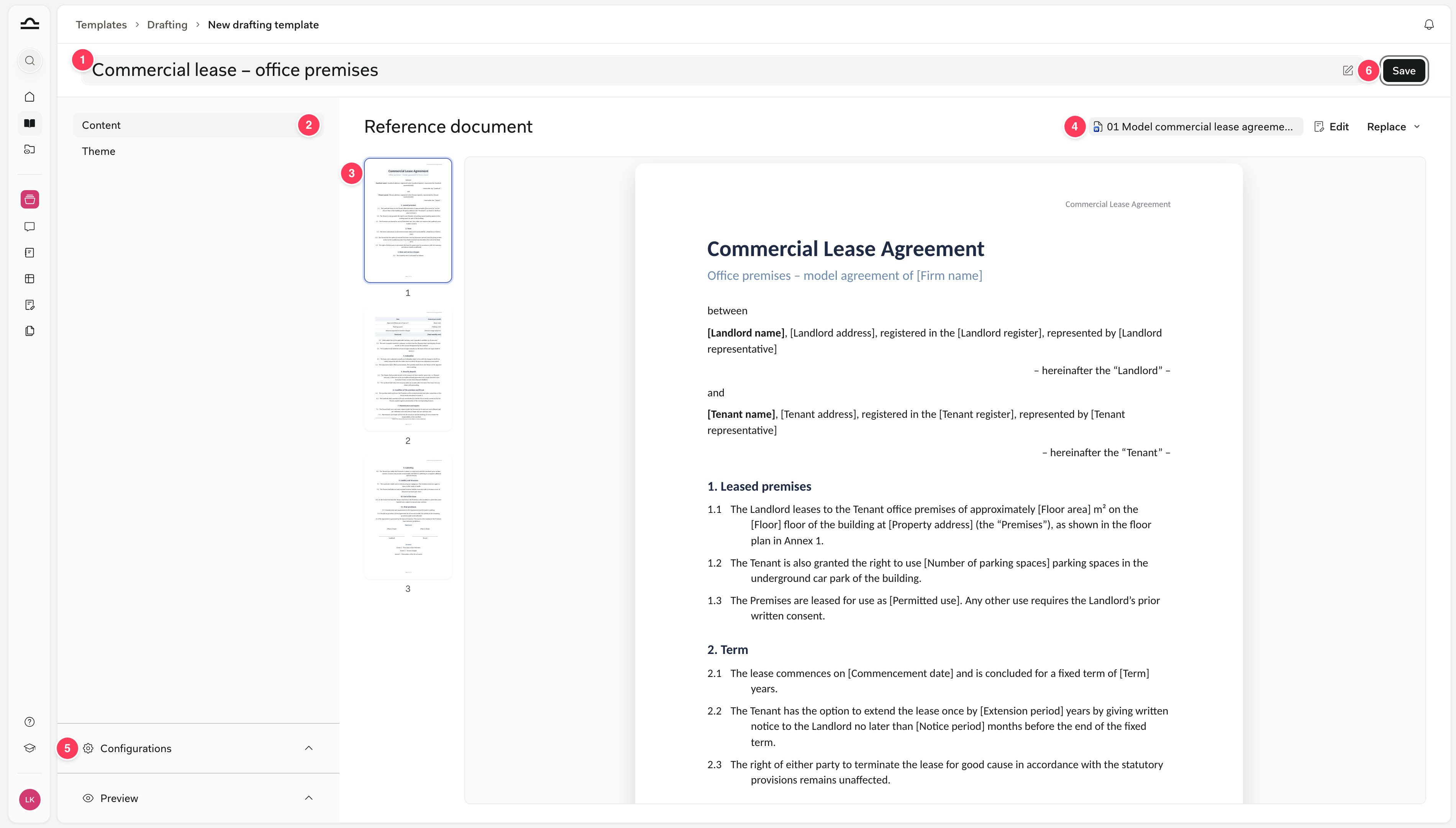Go to Templates breadcrumb

101,25
